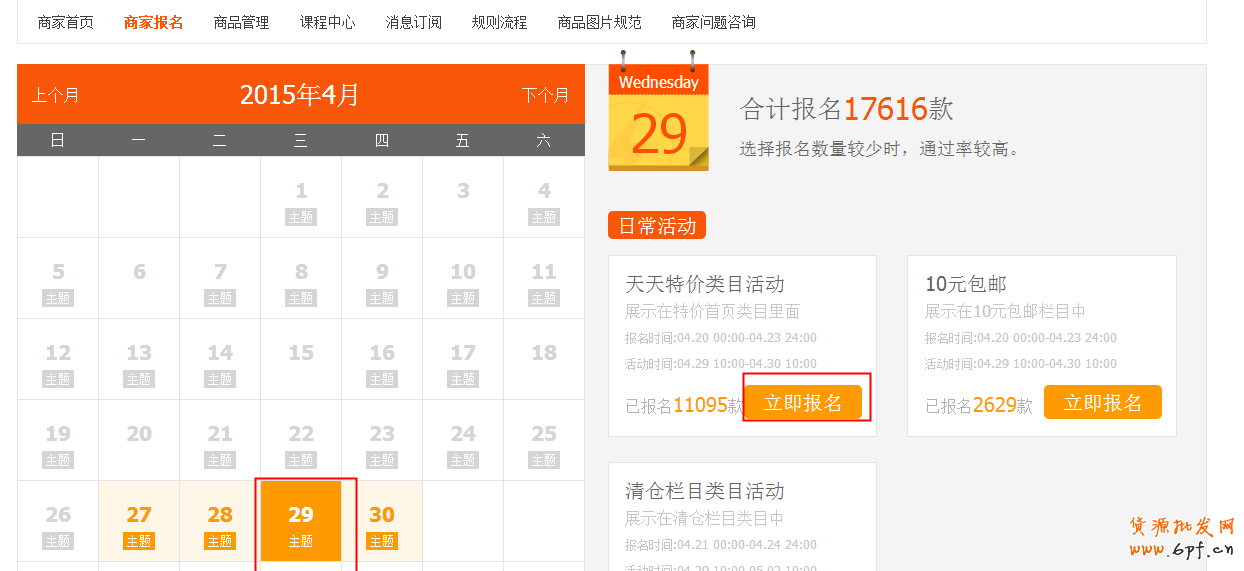The width and height of the screenshot is (1244, 571).
Task: Click the 三 weekday column header
Action: click(301, 140)
